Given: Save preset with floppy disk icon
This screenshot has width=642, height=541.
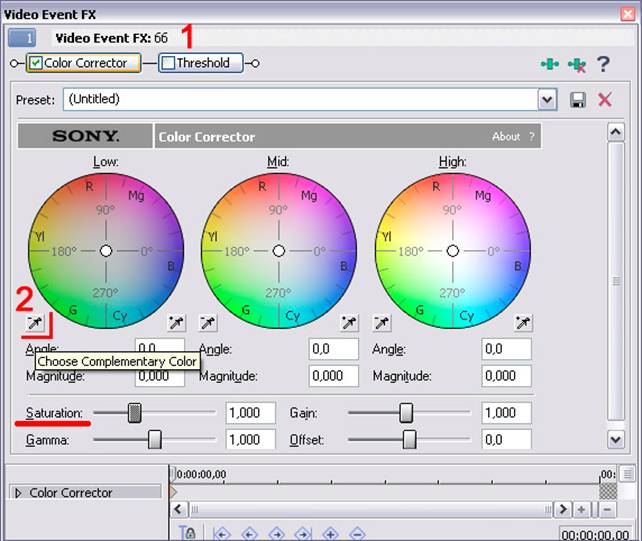Looking at the screenshot, I should click(578, 100).
